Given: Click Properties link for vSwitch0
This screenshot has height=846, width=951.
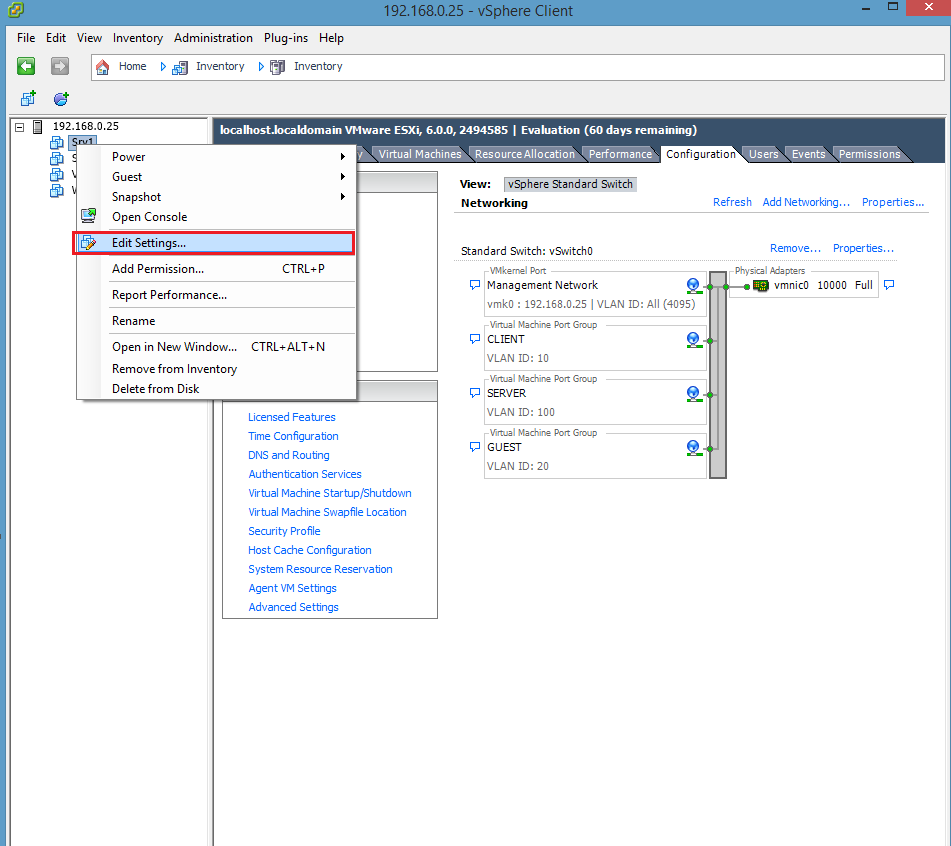Looking at the screenshot, I should (x=863, y=248).
